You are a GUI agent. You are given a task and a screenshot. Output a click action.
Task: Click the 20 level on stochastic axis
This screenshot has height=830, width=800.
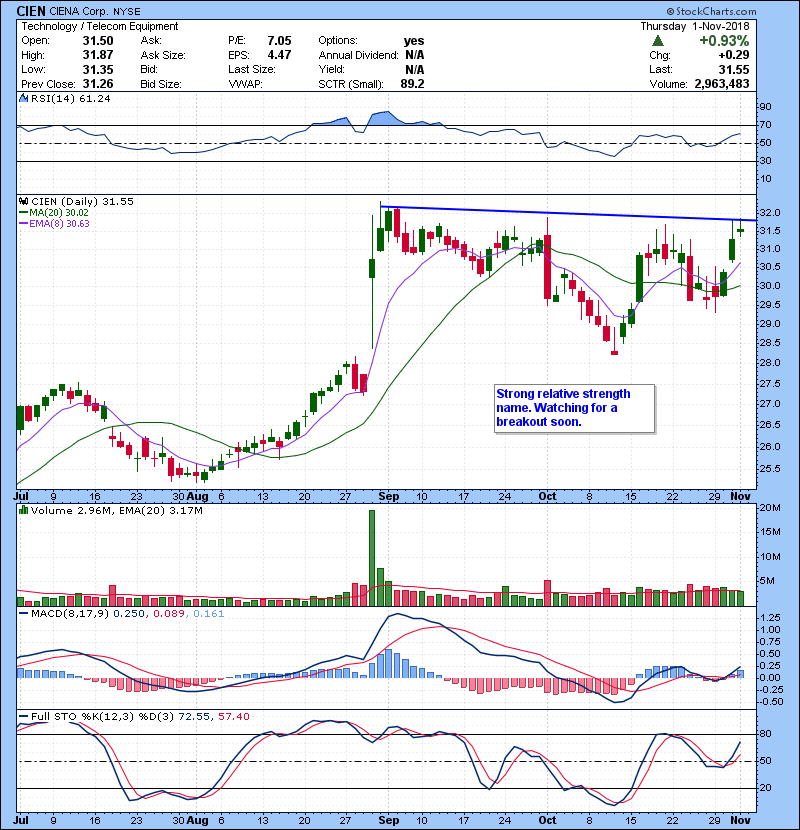click(x=766, y=788)
